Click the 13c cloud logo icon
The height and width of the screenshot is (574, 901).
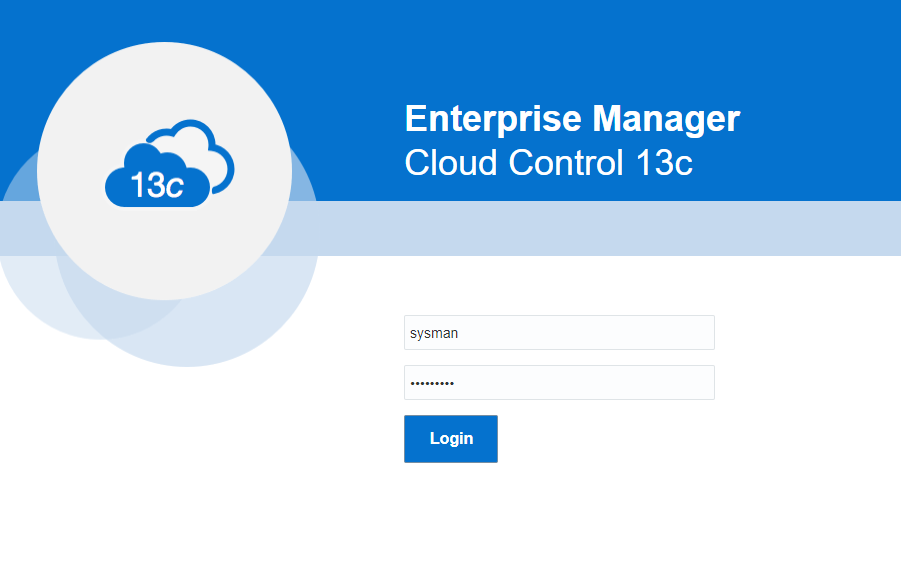[170, 164]
